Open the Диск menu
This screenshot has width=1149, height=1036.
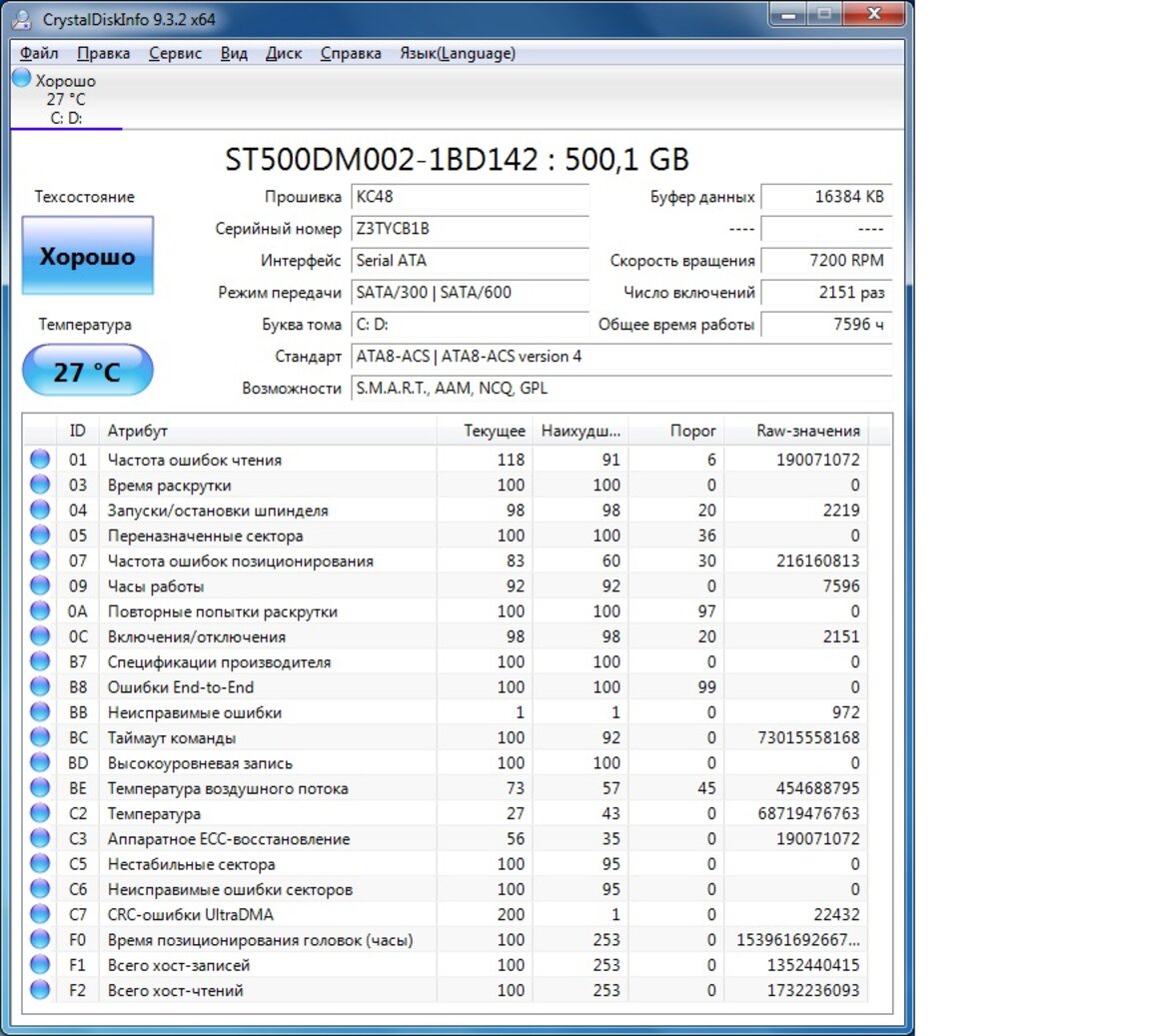[x=283, y=53]
